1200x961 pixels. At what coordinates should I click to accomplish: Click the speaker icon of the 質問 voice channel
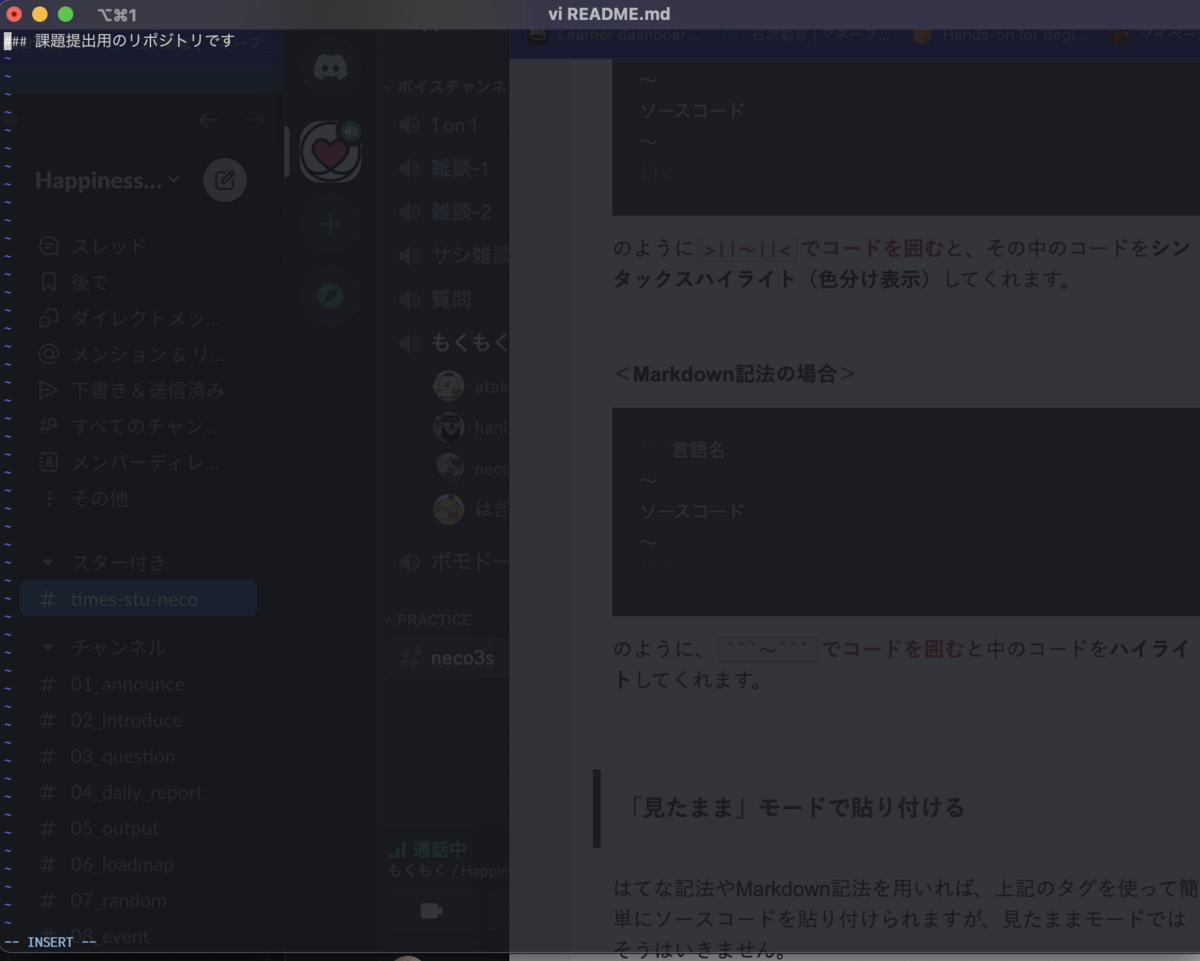(x=409, y=299)
